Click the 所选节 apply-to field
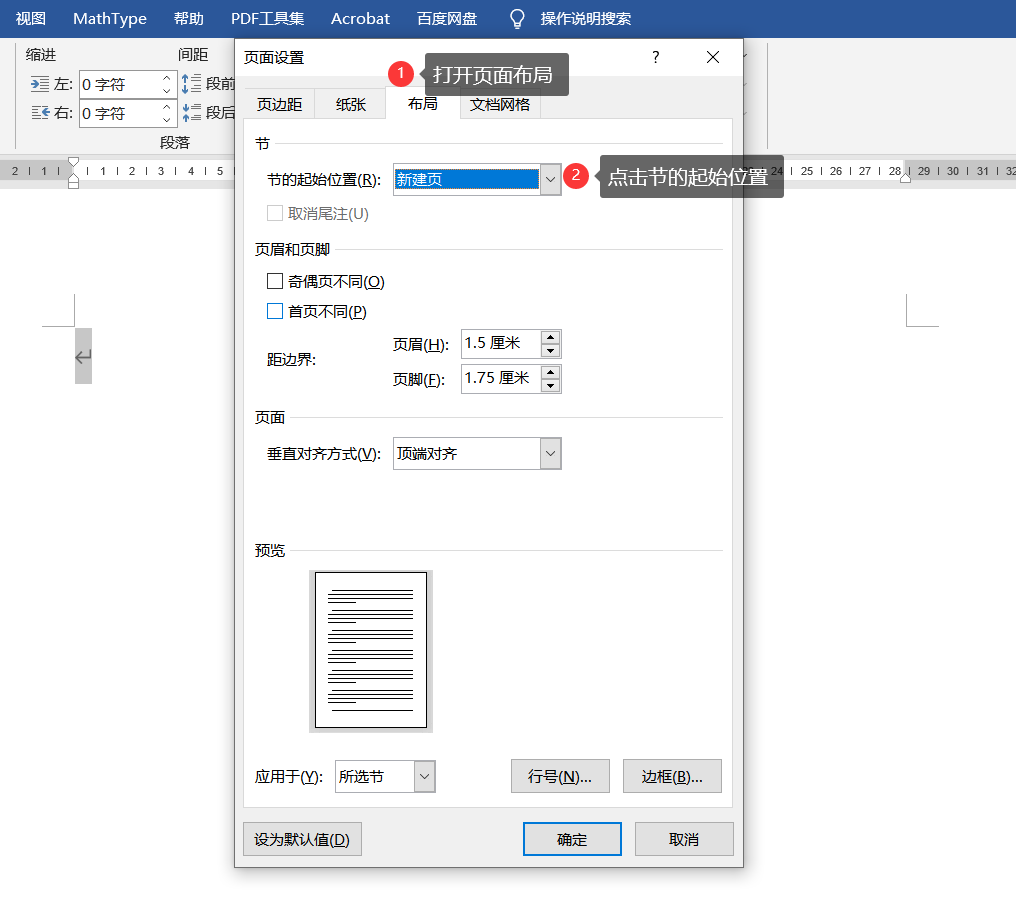The height and width of the screenshot is (908, 1016). 375,776
